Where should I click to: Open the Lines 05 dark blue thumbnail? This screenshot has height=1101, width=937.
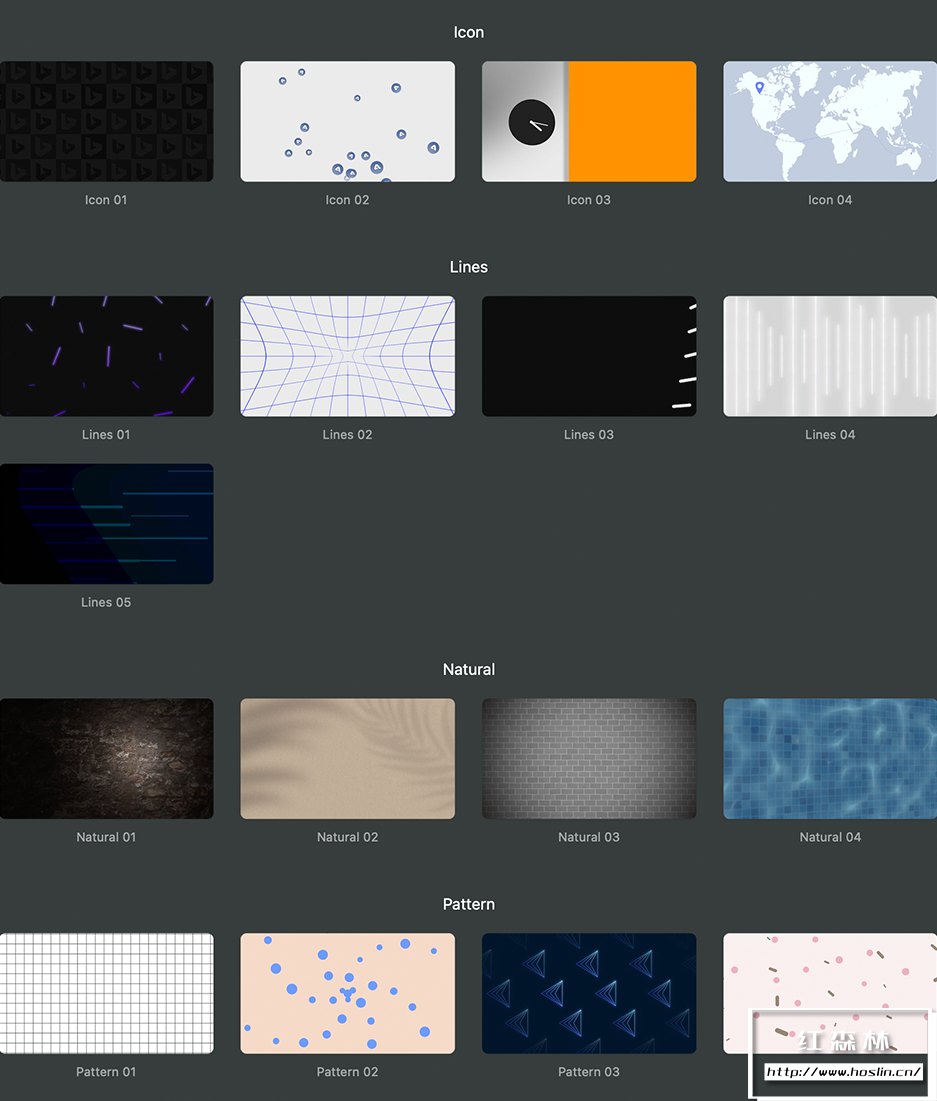click(x=107, y=524)
